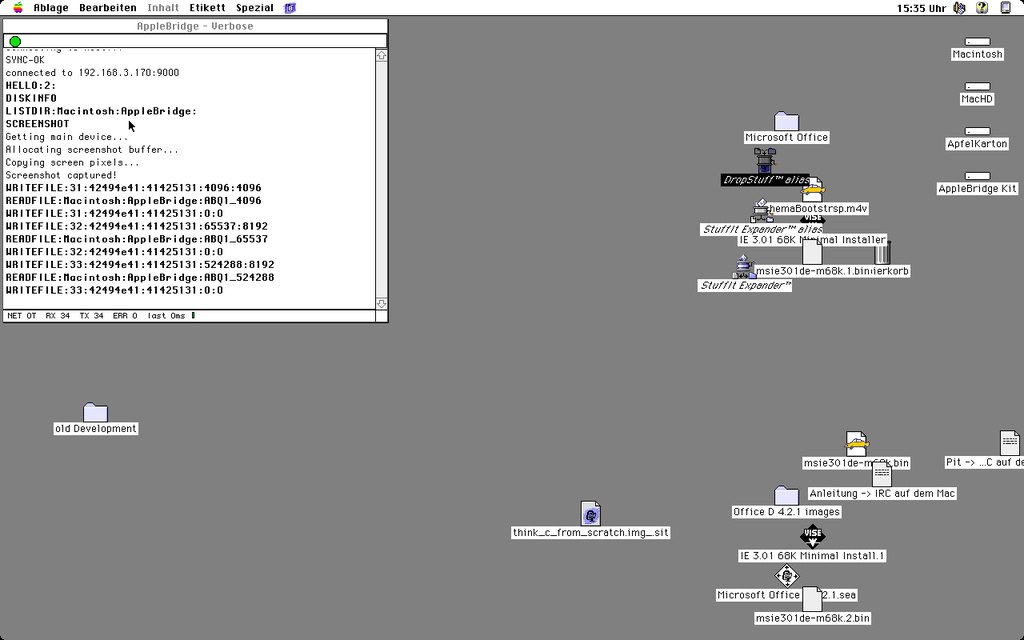Select Anleitung -> IRC auf dem Mac document
The height and width of the screenshot is (640, 1024).
882,475
